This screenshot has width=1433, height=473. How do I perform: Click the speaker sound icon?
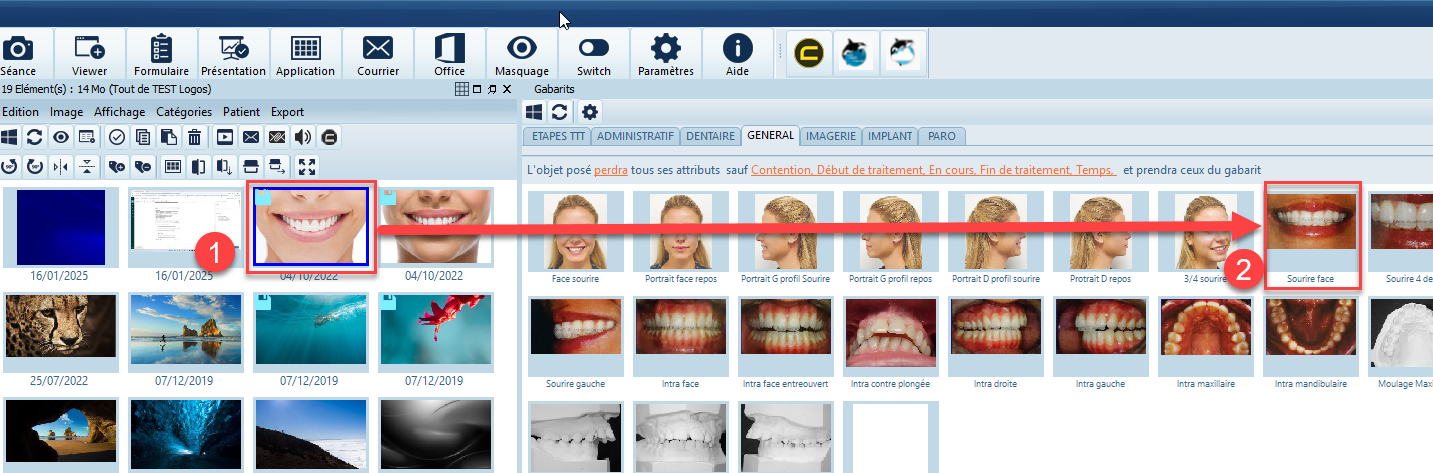coord(303,137)
